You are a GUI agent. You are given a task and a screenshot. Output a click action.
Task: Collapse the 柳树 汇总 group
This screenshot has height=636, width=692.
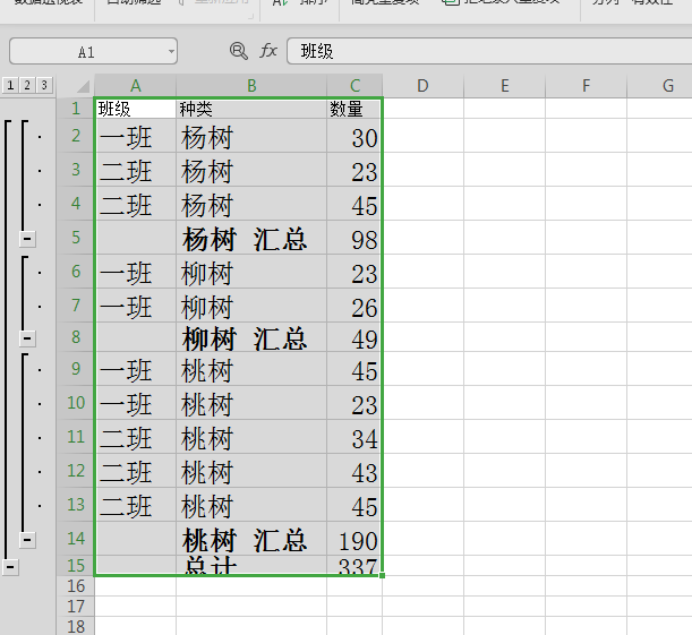27,339
